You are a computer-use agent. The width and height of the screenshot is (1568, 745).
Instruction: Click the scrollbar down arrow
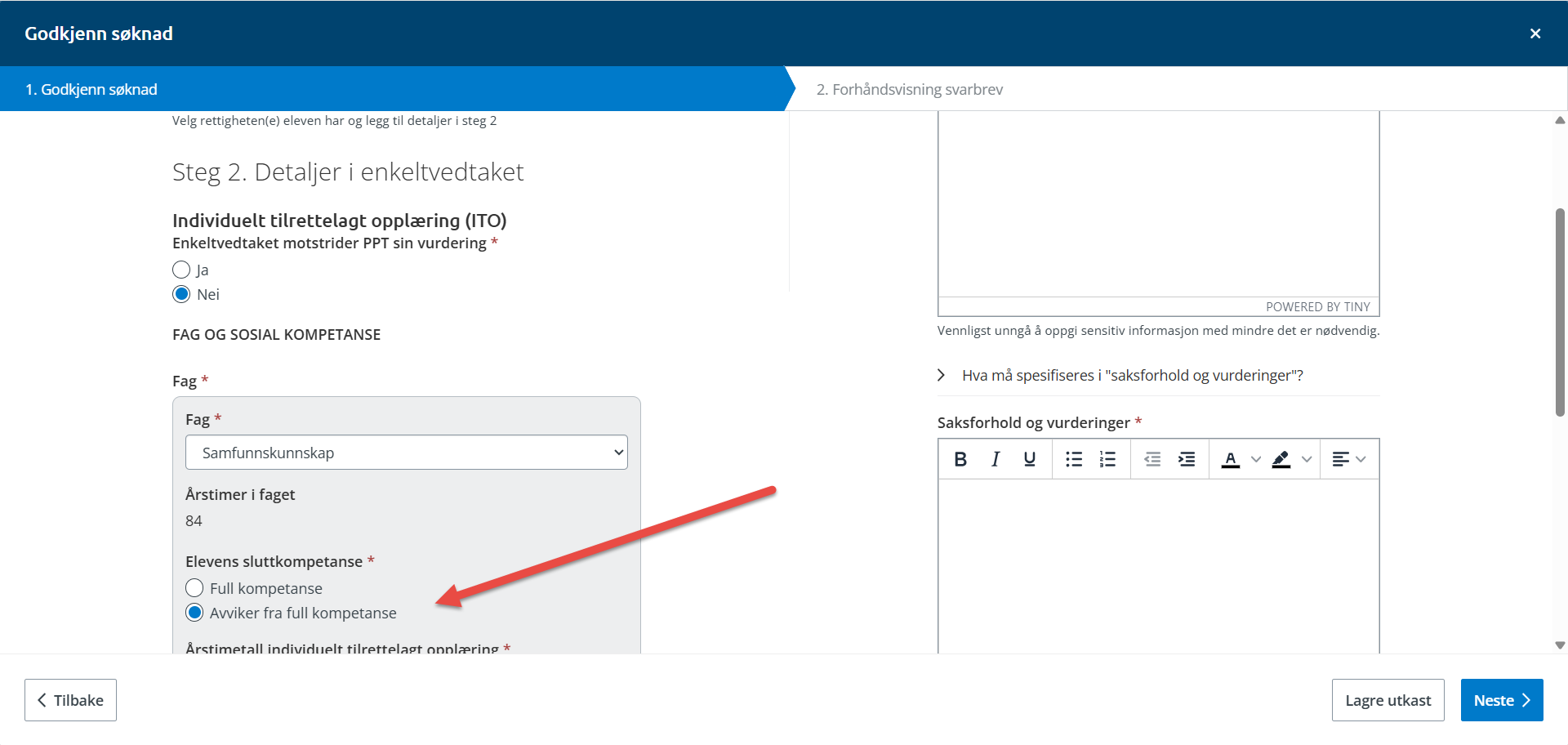(1560, 645)
